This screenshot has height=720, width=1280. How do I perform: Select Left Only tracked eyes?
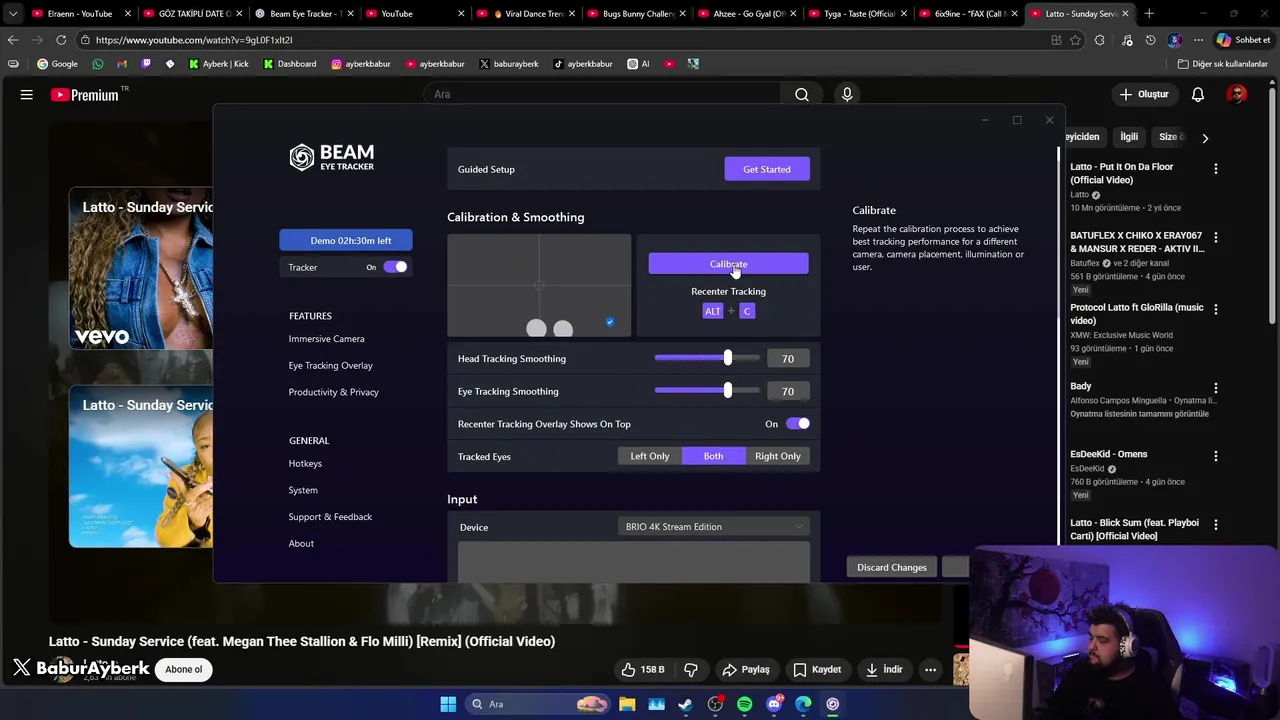click(x=650, y=456)
